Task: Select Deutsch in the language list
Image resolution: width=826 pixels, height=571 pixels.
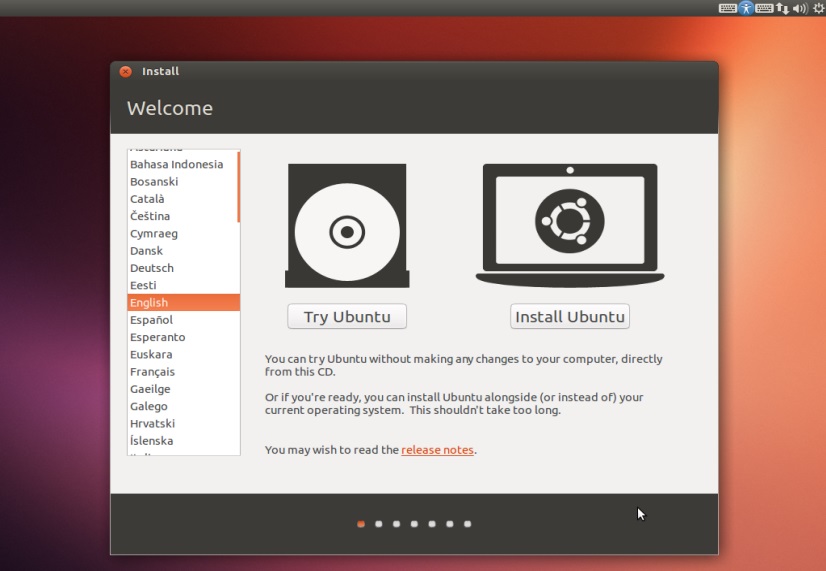Action: tap(152, 268)
